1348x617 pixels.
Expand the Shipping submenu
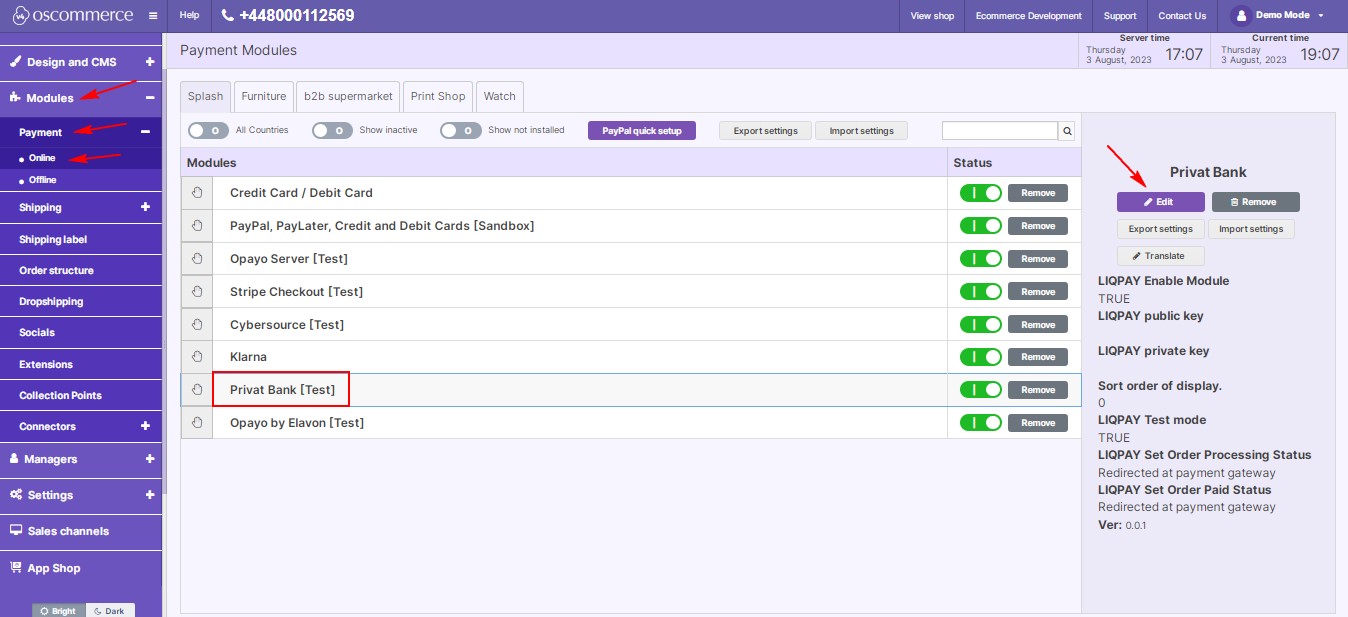click(x=145, y=207)
